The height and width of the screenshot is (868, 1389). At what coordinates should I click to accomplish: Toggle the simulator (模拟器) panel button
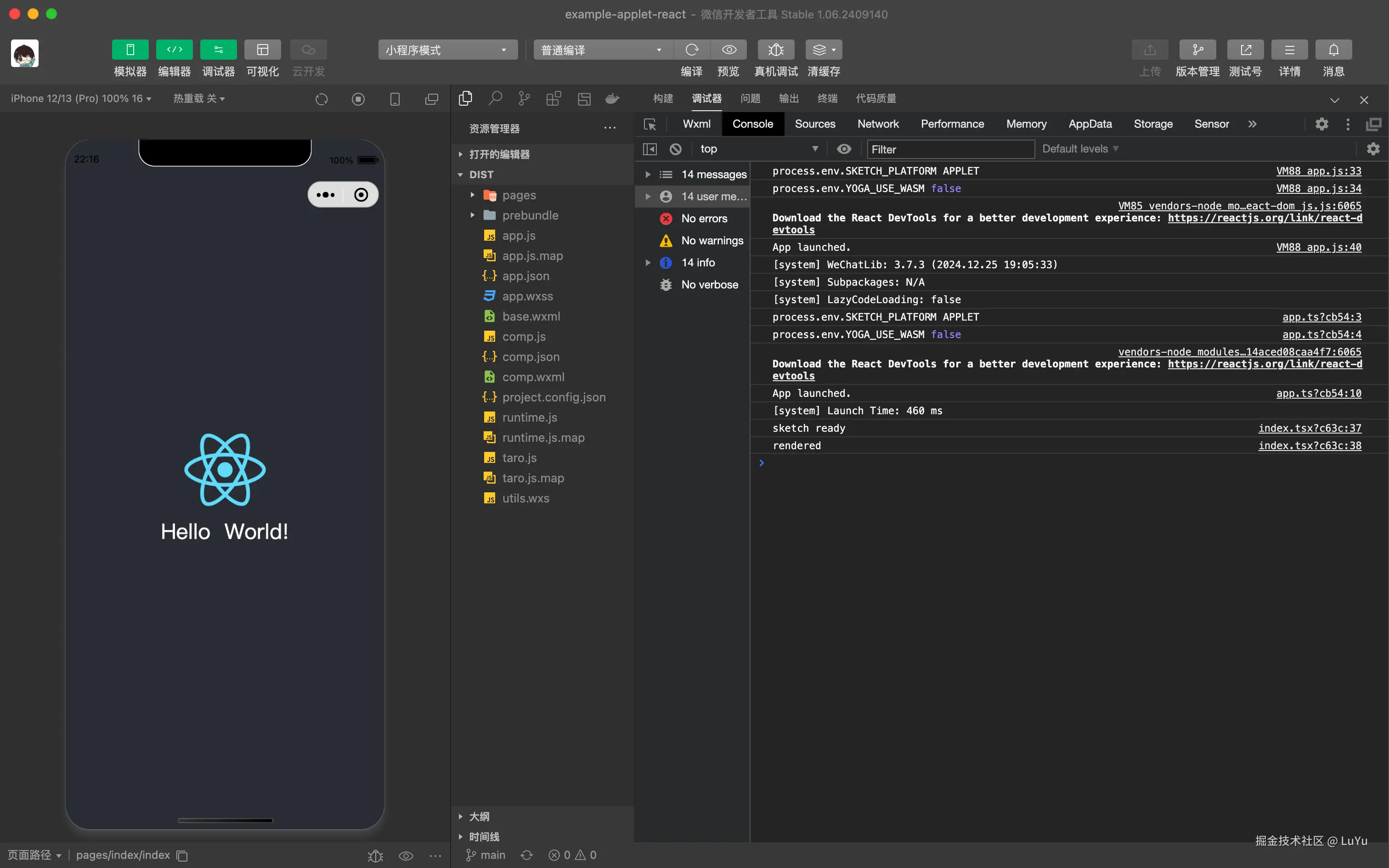tap(130, 50)
